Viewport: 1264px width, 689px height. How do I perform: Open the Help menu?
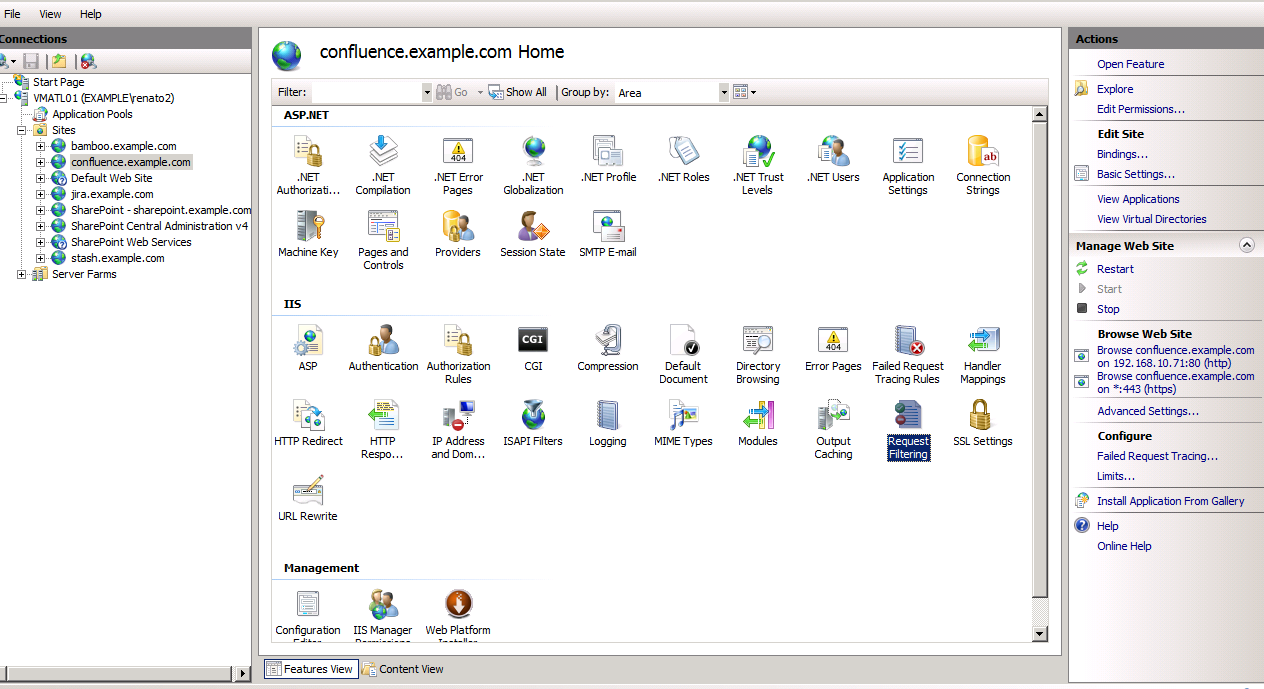91,14
